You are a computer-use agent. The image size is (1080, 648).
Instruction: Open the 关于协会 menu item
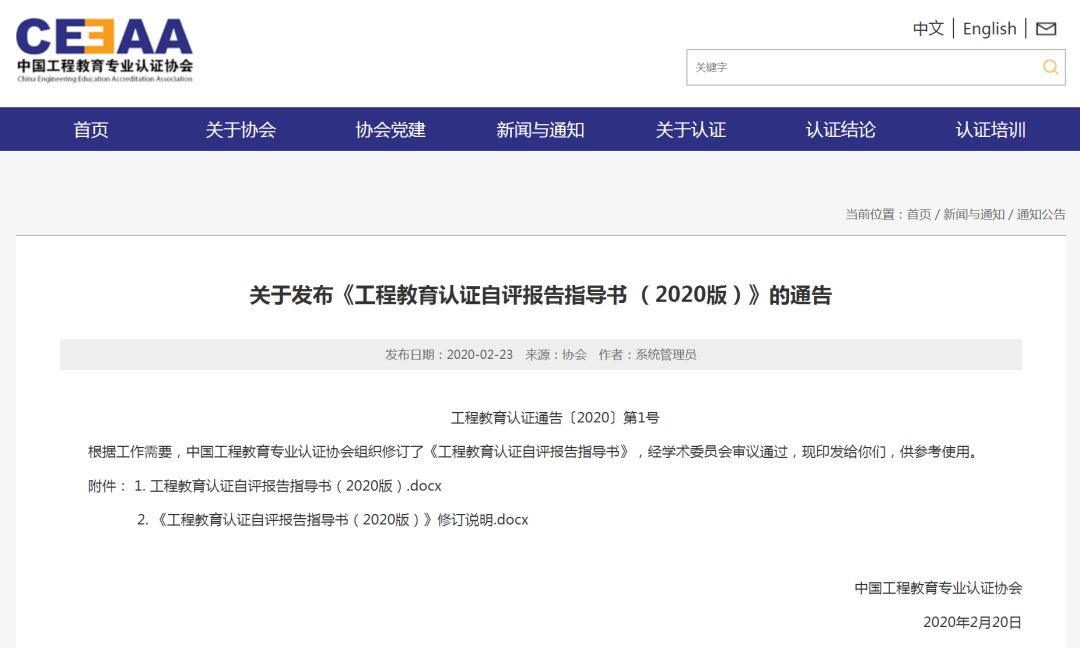click(240, 129)
